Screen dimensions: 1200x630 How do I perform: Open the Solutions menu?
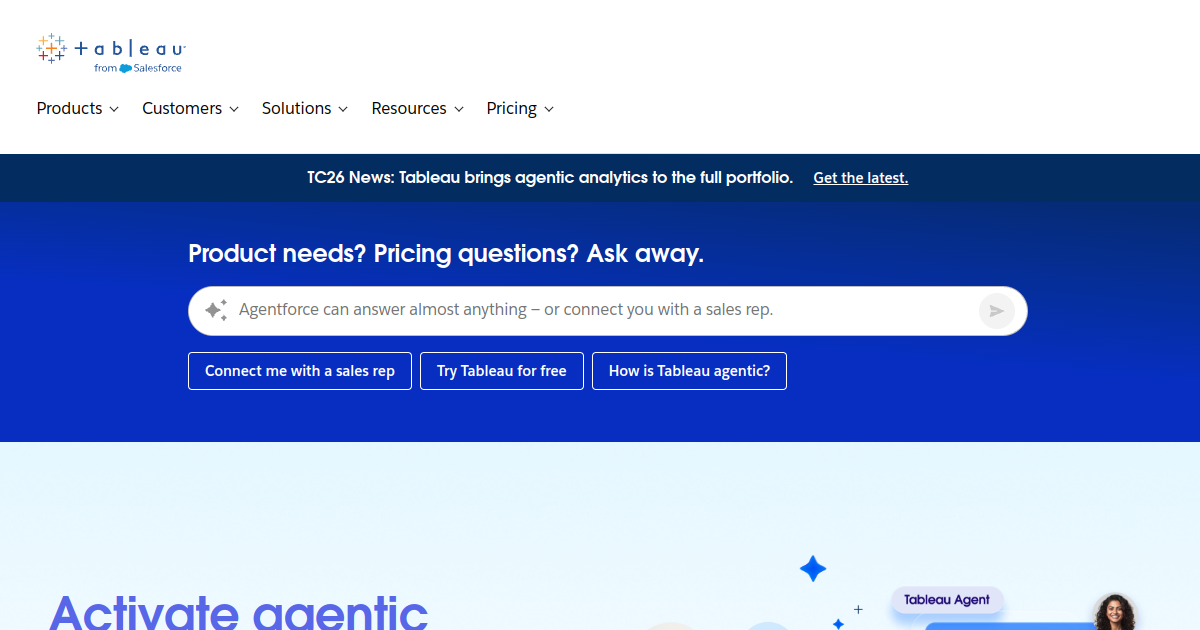tap(305, 108)
